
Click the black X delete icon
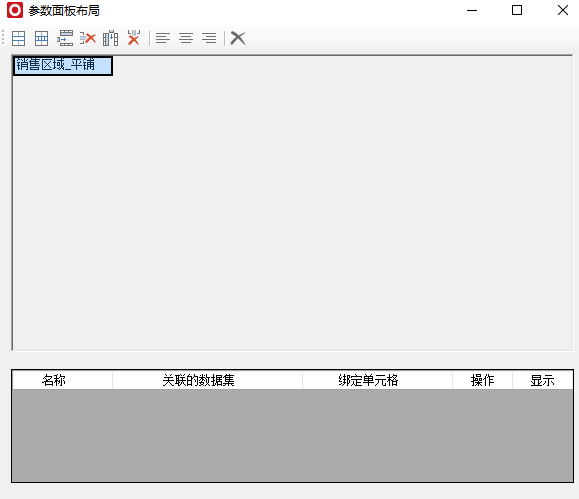point(238,38)
